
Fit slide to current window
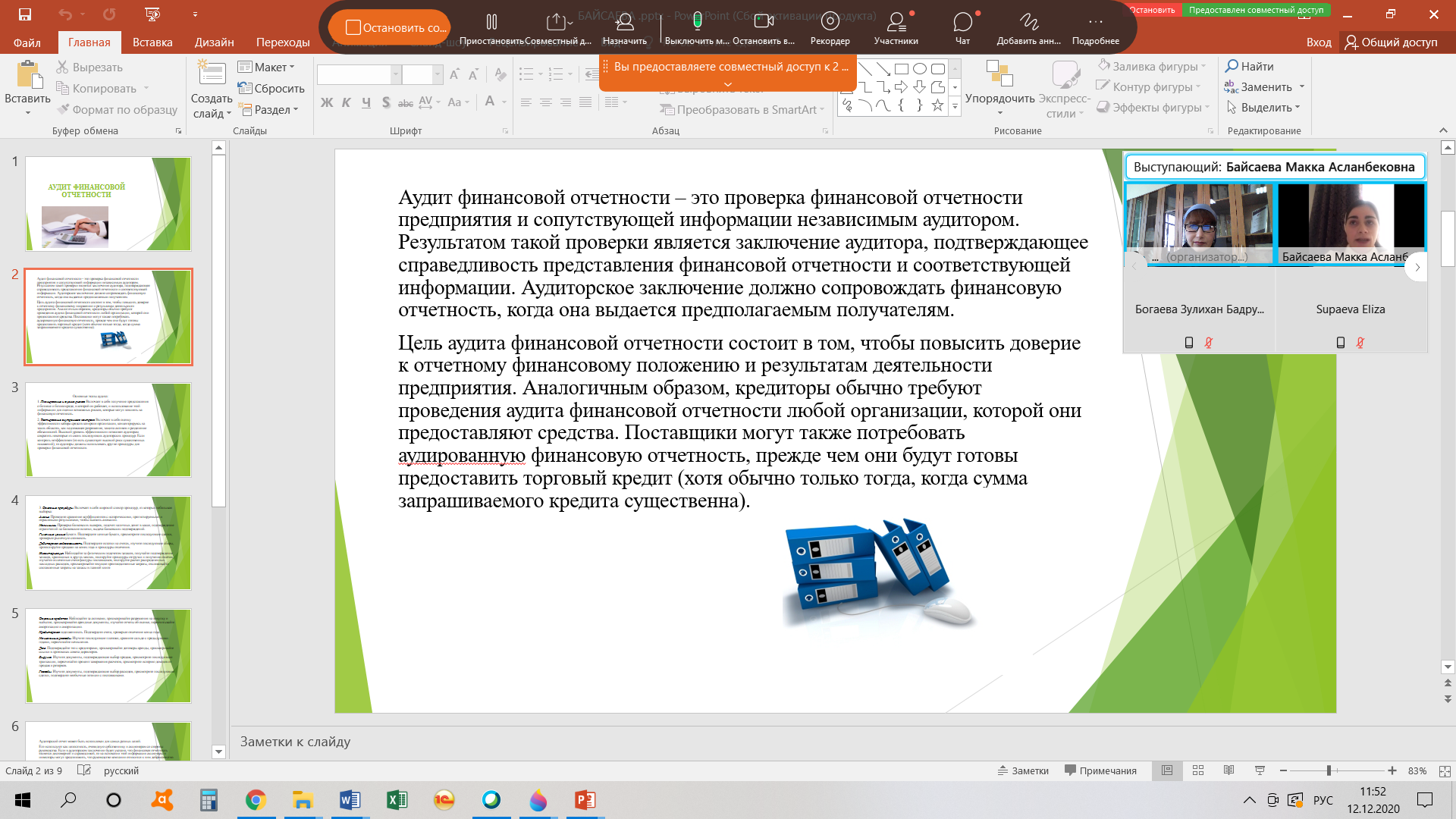(x=1444, y=770)
